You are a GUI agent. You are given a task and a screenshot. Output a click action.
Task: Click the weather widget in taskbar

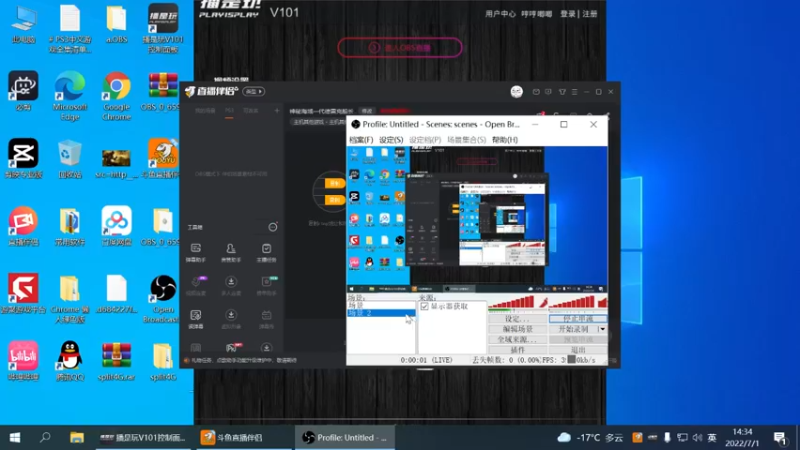pyautogui.click(x=590, y=438)
